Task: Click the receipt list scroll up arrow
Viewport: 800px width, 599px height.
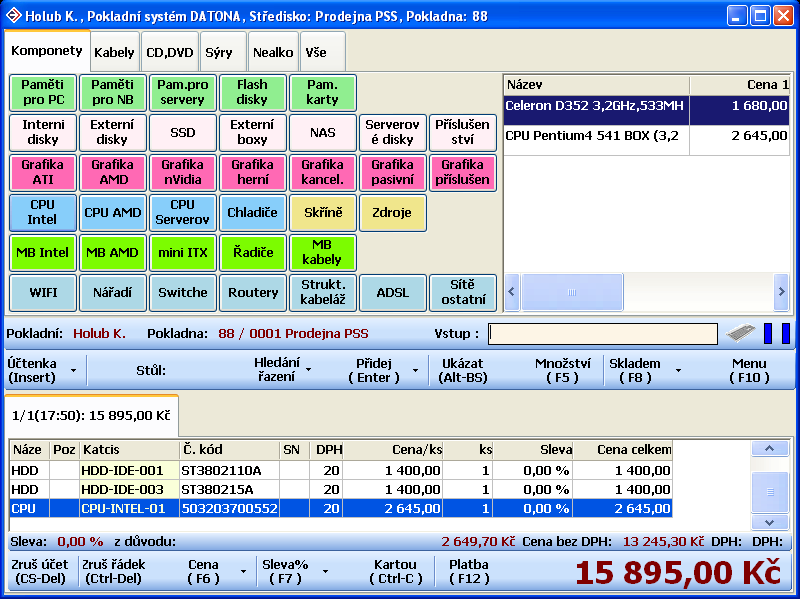Action: point(769,448)
